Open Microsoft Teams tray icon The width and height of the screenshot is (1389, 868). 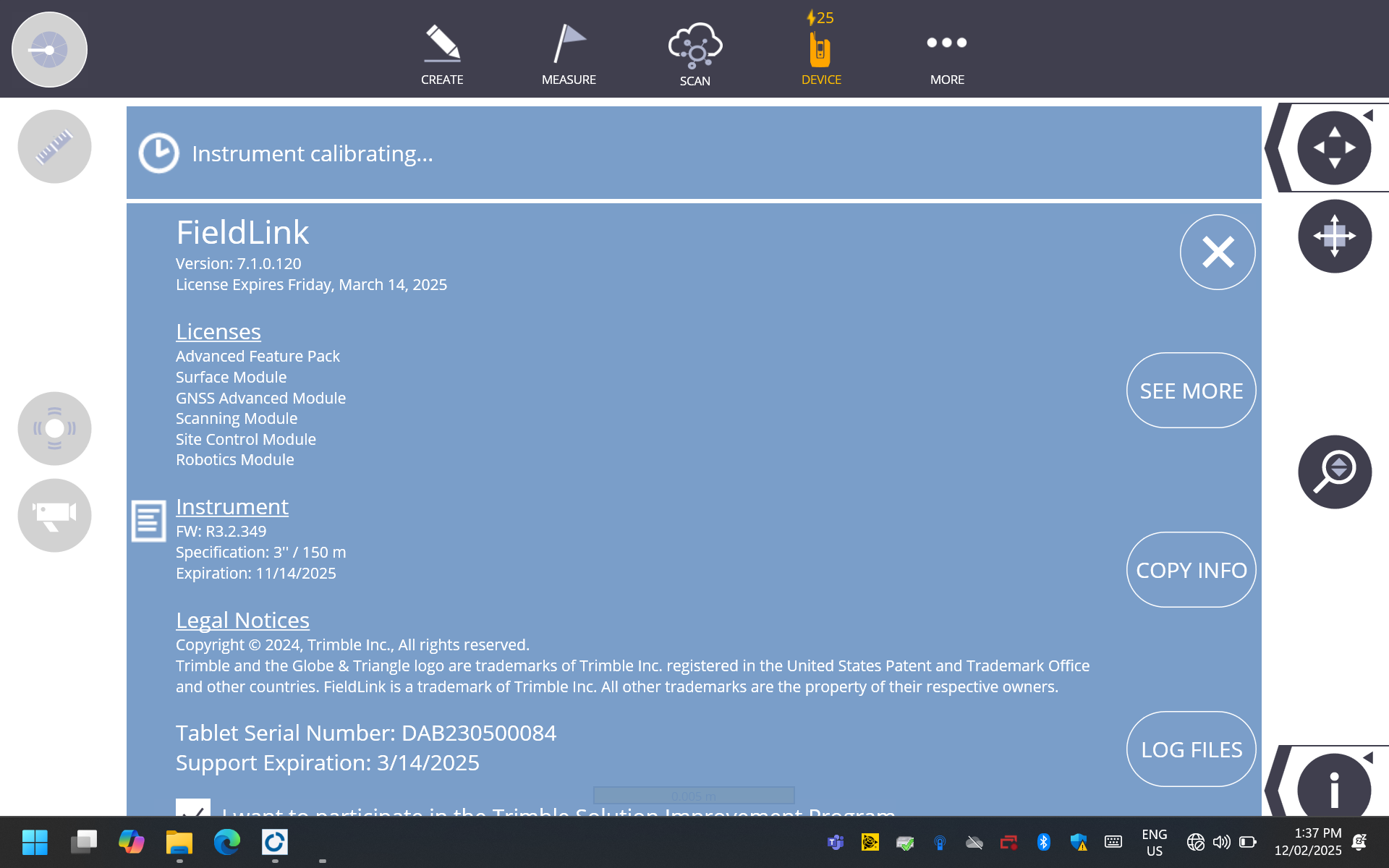point(836,842)
